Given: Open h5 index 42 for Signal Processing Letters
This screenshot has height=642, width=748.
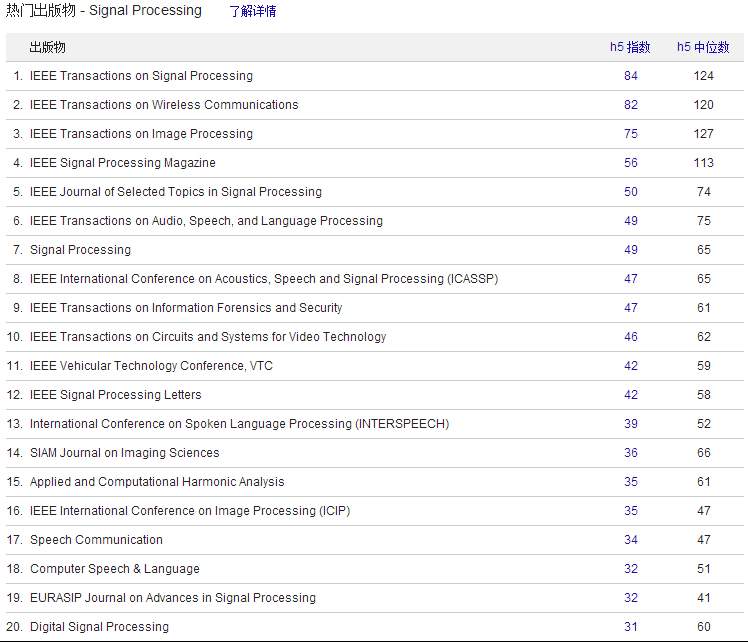Looking at the screenshot, I should (631, 395).
